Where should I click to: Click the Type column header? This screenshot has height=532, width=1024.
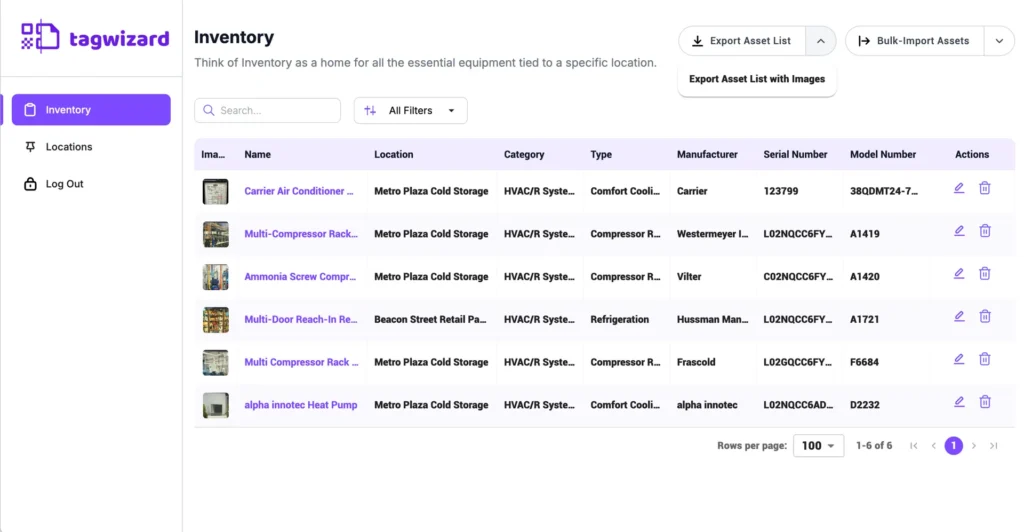601,155
